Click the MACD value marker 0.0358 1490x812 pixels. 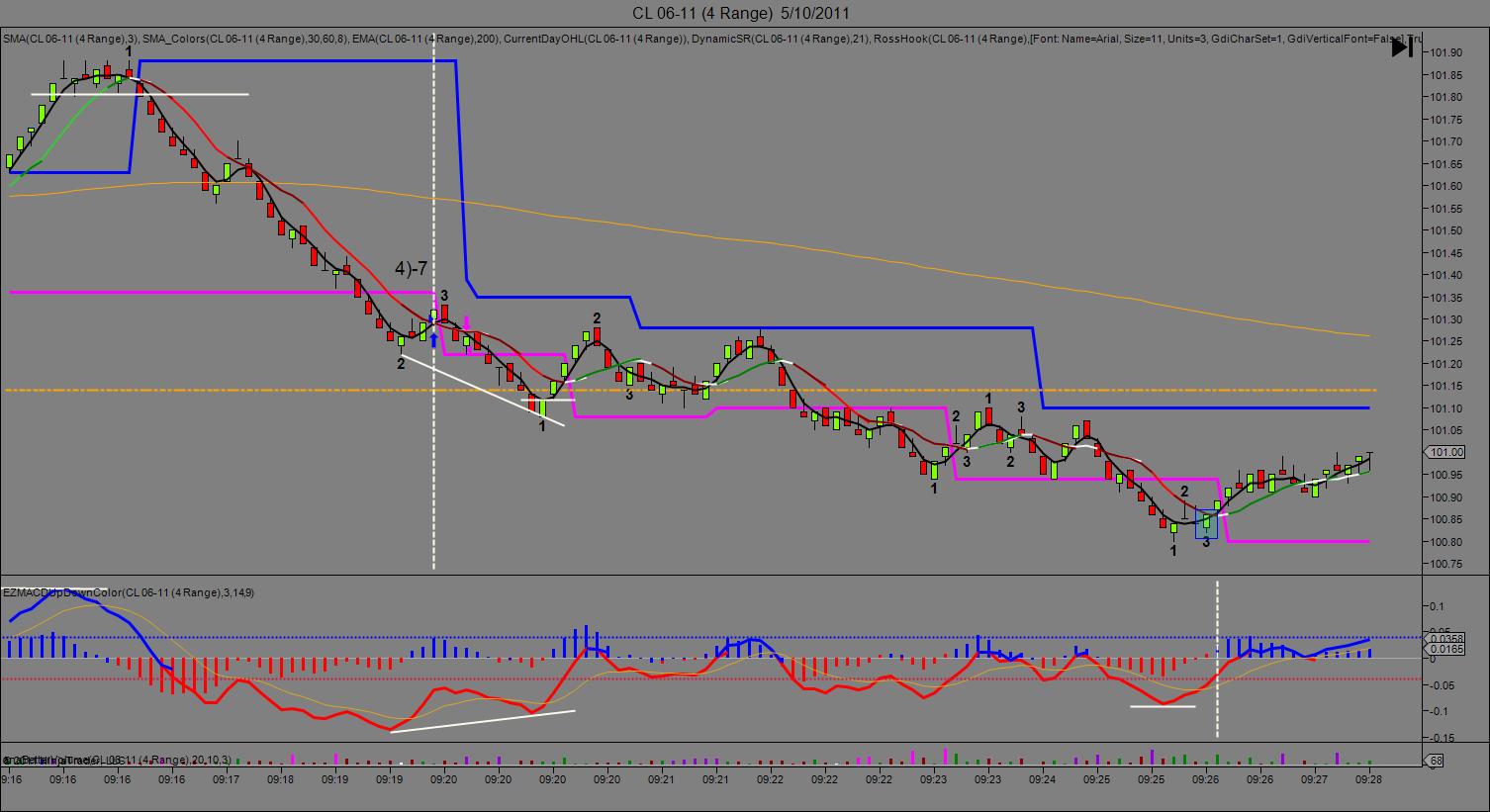click(x=1446, y=638)
